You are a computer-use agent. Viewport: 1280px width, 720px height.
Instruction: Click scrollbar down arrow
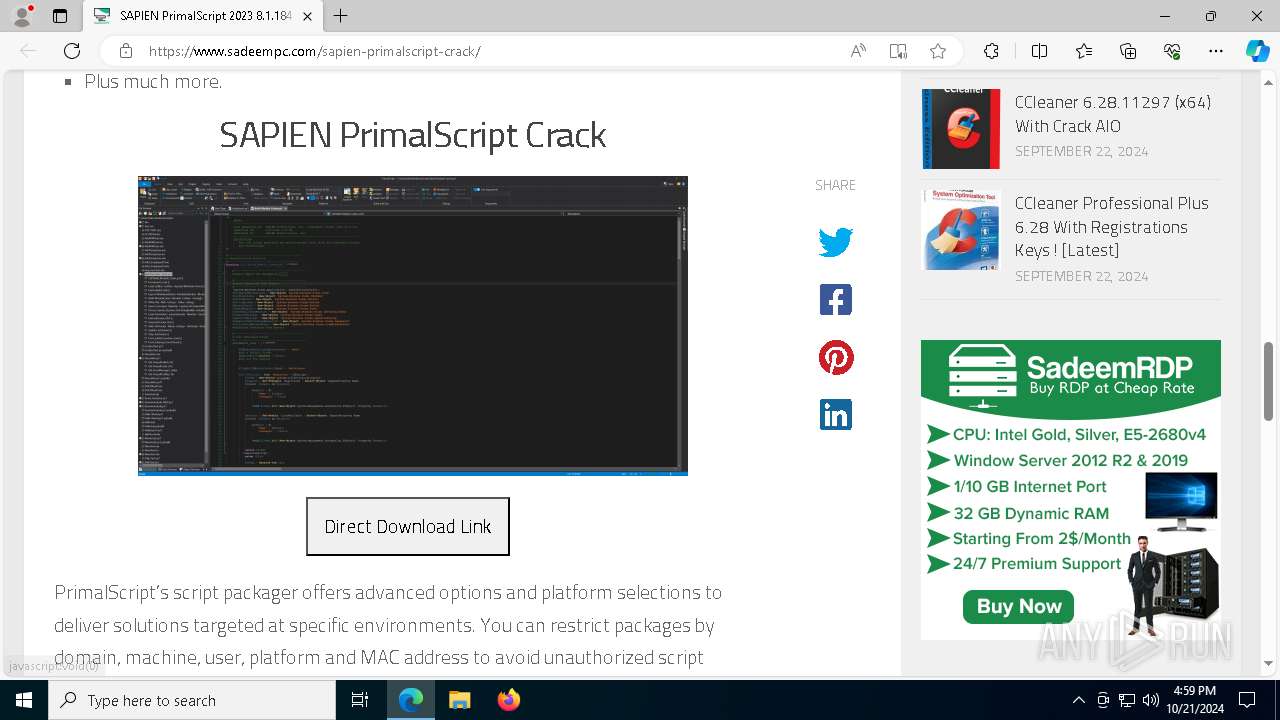coord(1269,663)
